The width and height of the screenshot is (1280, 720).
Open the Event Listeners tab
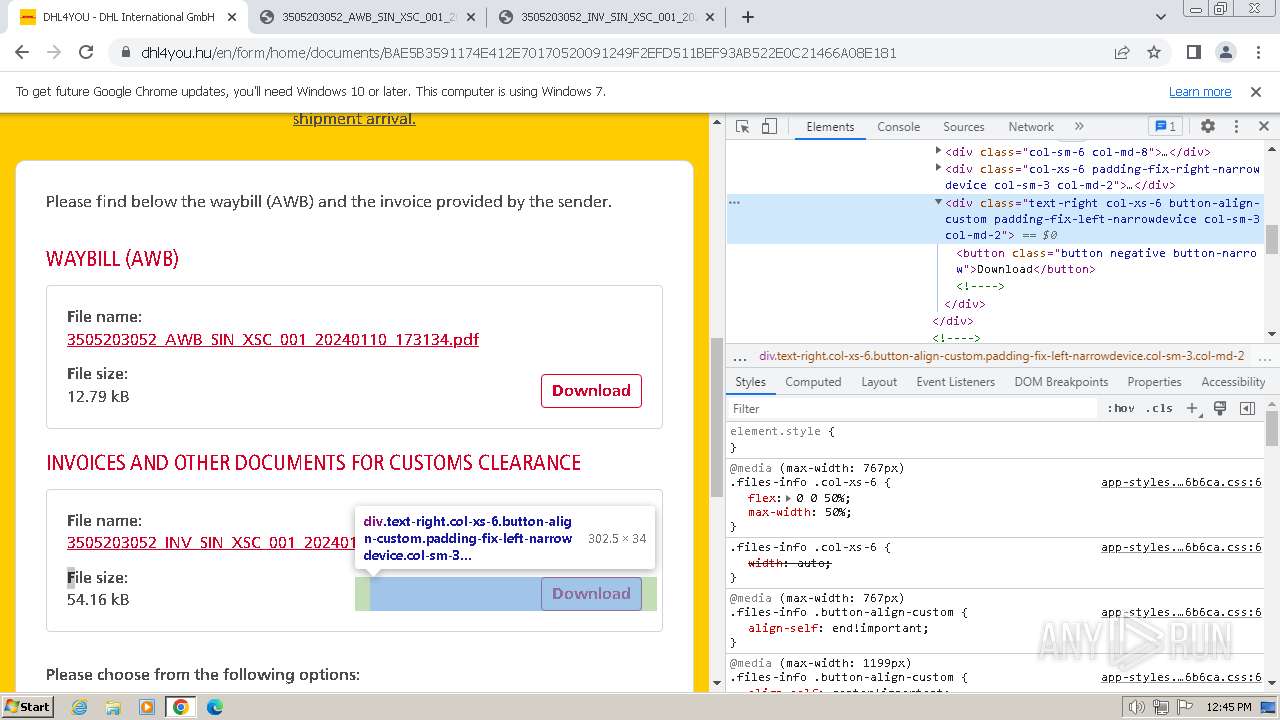[x=955, y=382]
